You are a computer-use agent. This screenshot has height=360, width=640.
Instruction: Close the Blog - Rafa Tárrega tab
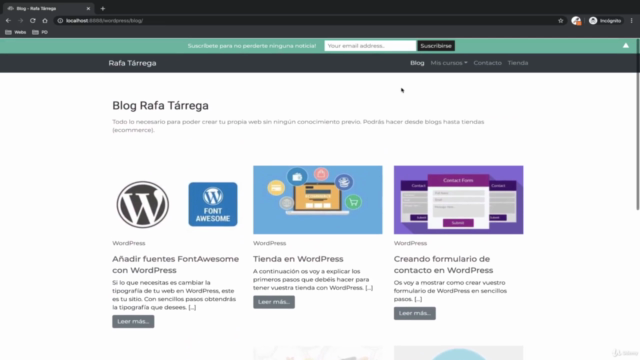pyautogui.click(x=88, y=8)
